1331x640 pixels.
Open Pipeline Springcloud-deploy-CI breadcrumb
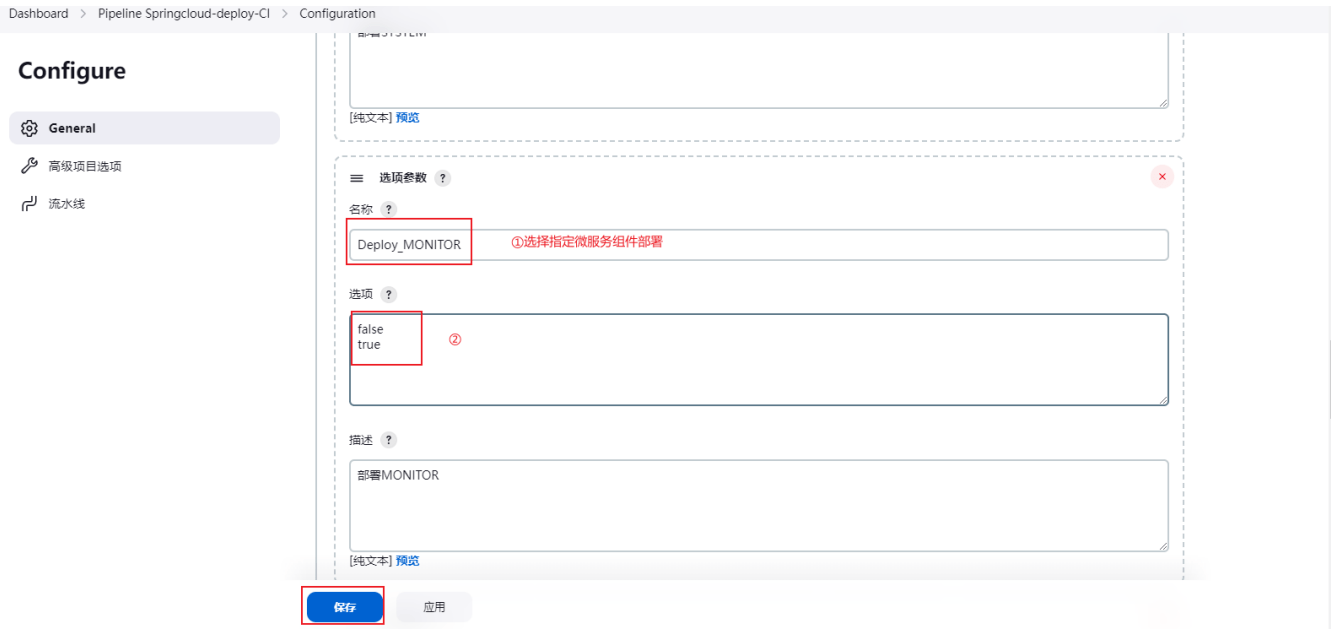click(x=184, y=13)
